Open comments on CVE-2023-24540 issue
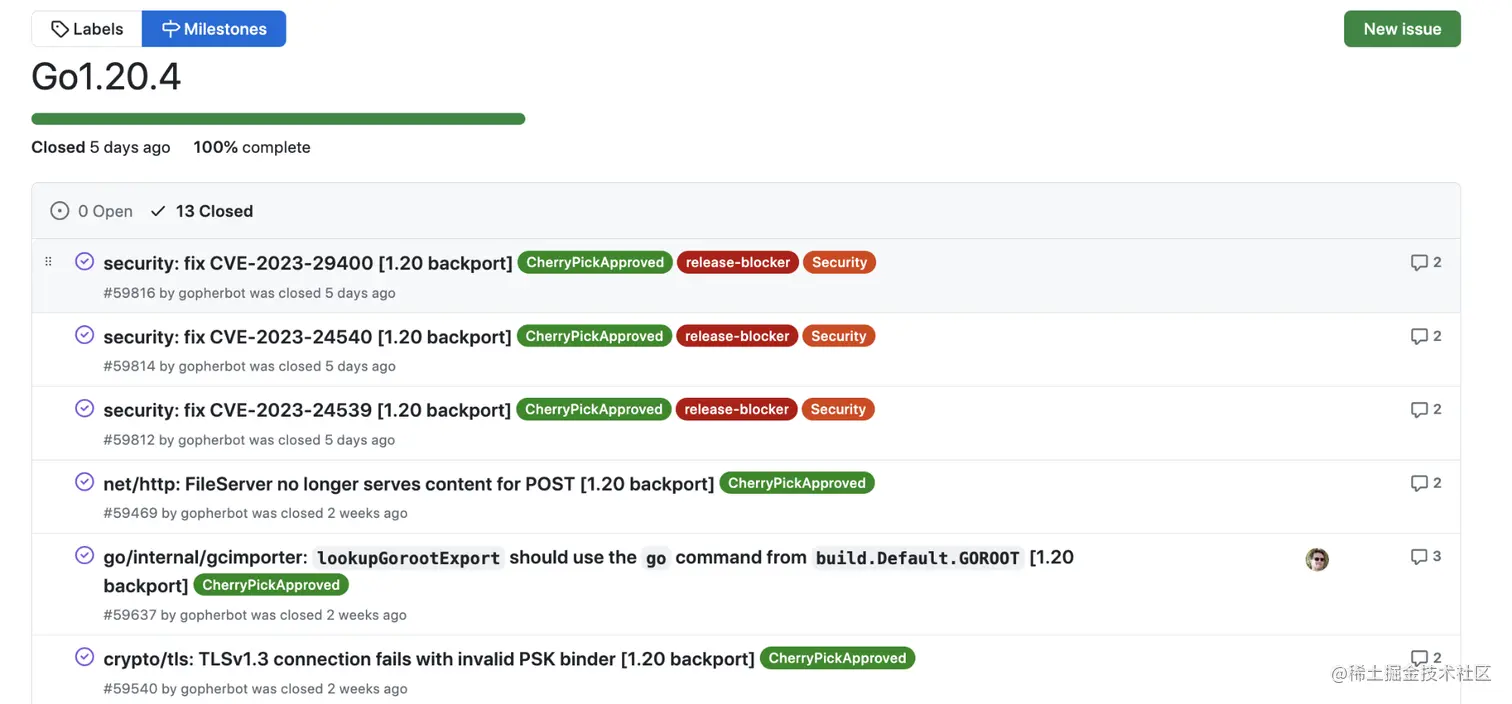This screenshot has height=704, width=1512. (x=1426, y=336)
